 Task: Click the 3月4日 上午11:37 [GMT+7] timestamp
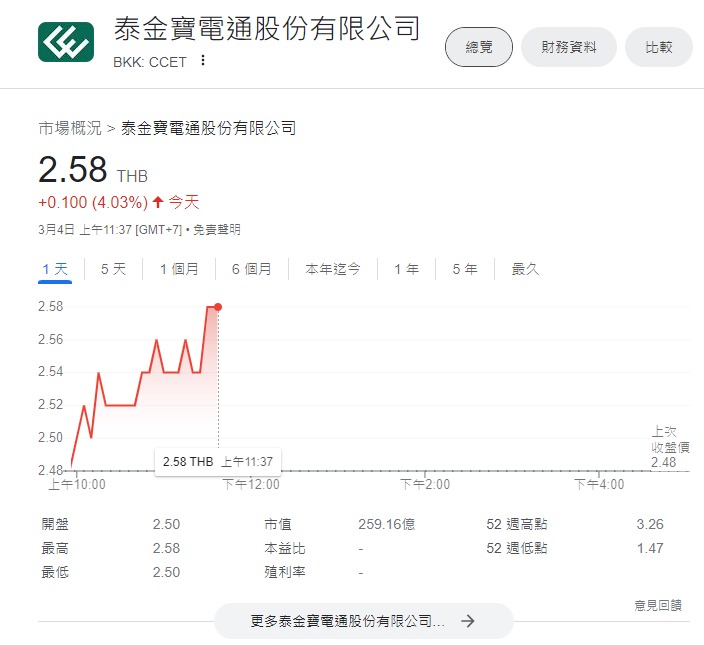(110, 230)
